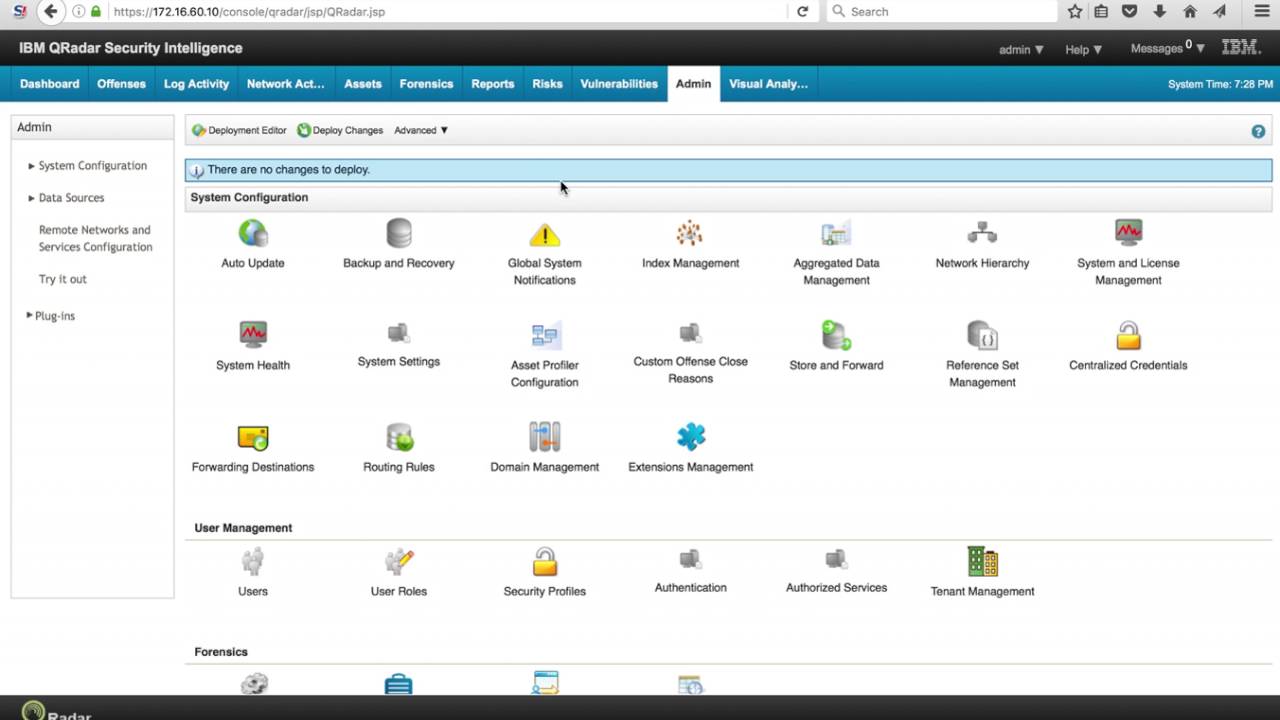The width and height of the screenshot is (1280, 720).
Task: Select the Admin tab
Action: tap(693, 84)
